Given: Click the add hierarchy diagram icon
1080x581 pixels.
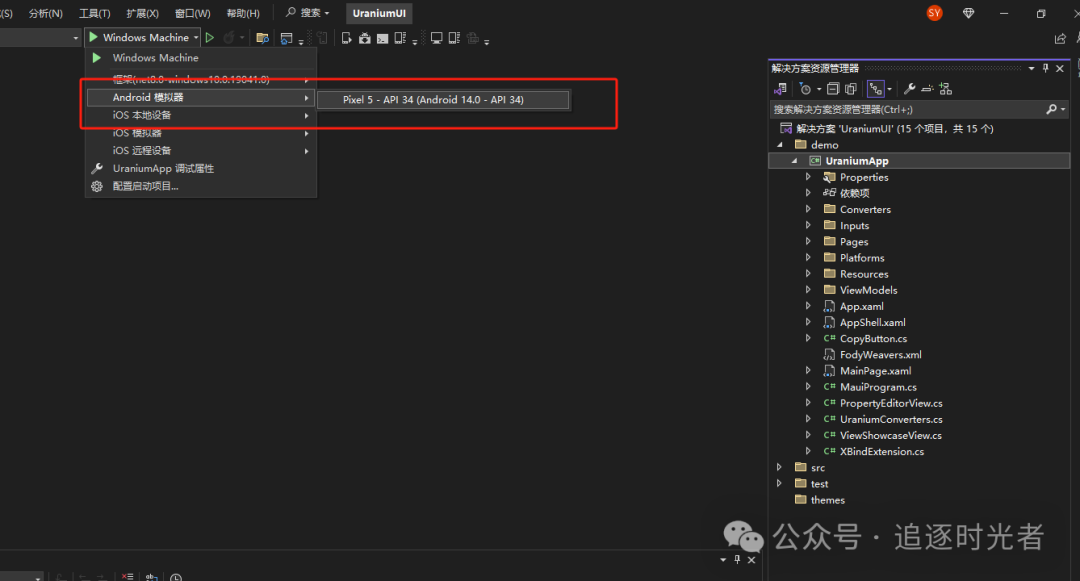Looking at the screenshot, I should click(946, 89).
